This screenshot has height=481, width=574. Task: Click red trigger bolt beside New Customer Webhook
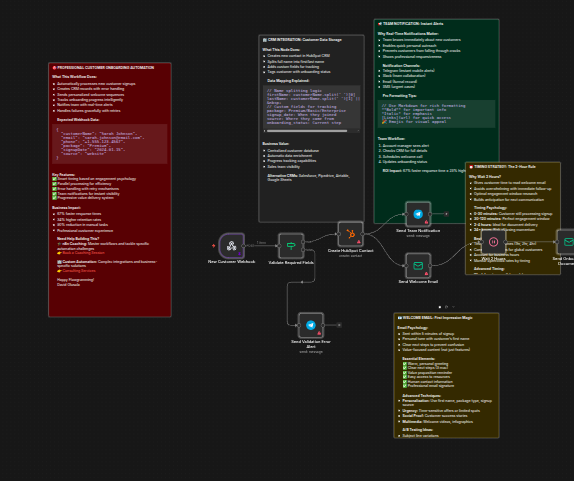213,246
